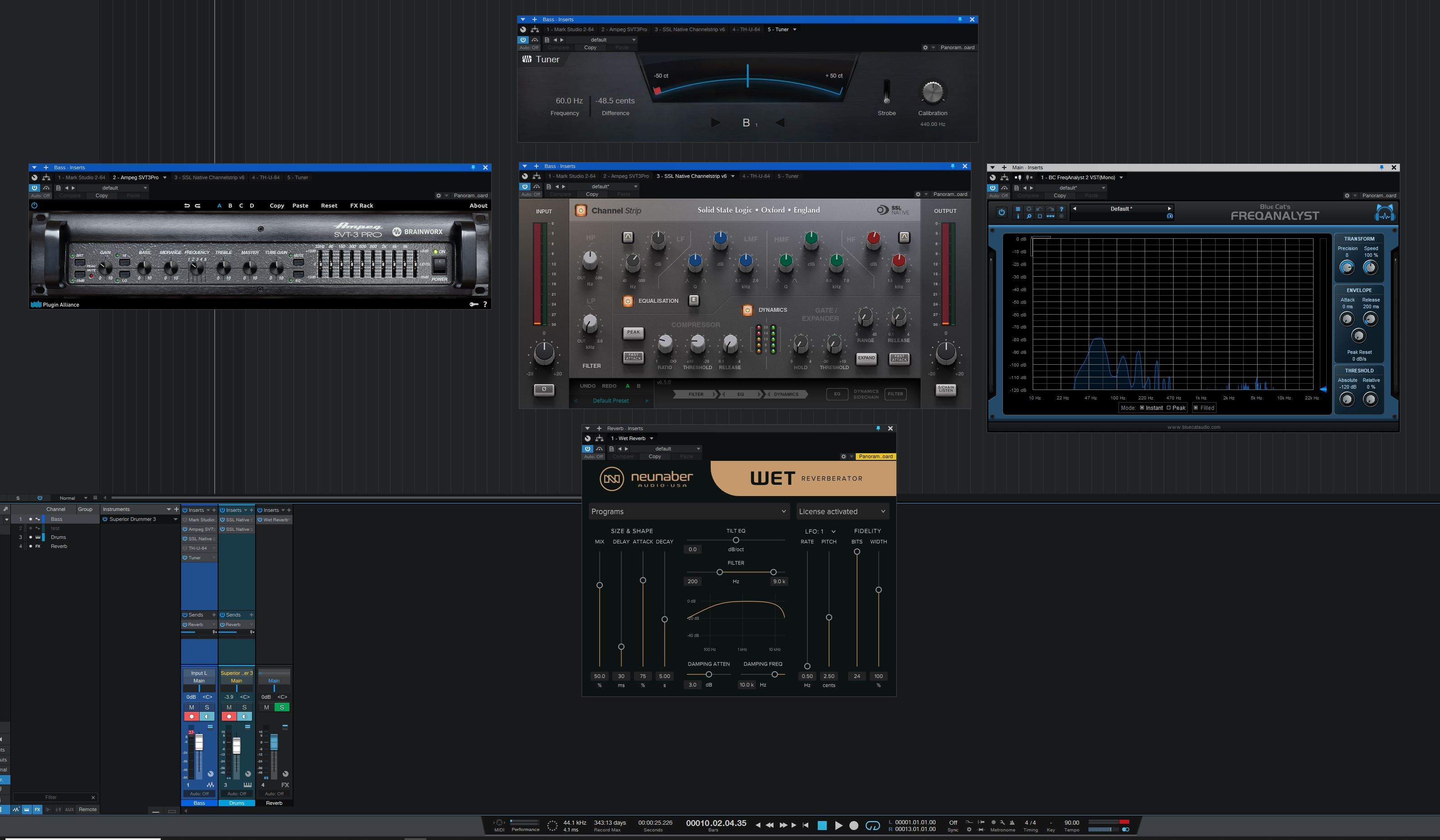Select the Ampeg SVT3Pro tab in SSL window

626,176
